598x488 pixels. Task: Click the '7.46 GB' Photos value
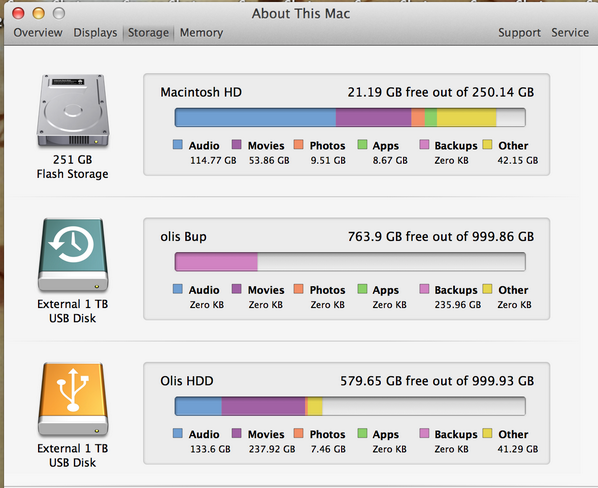pos(328,449)
